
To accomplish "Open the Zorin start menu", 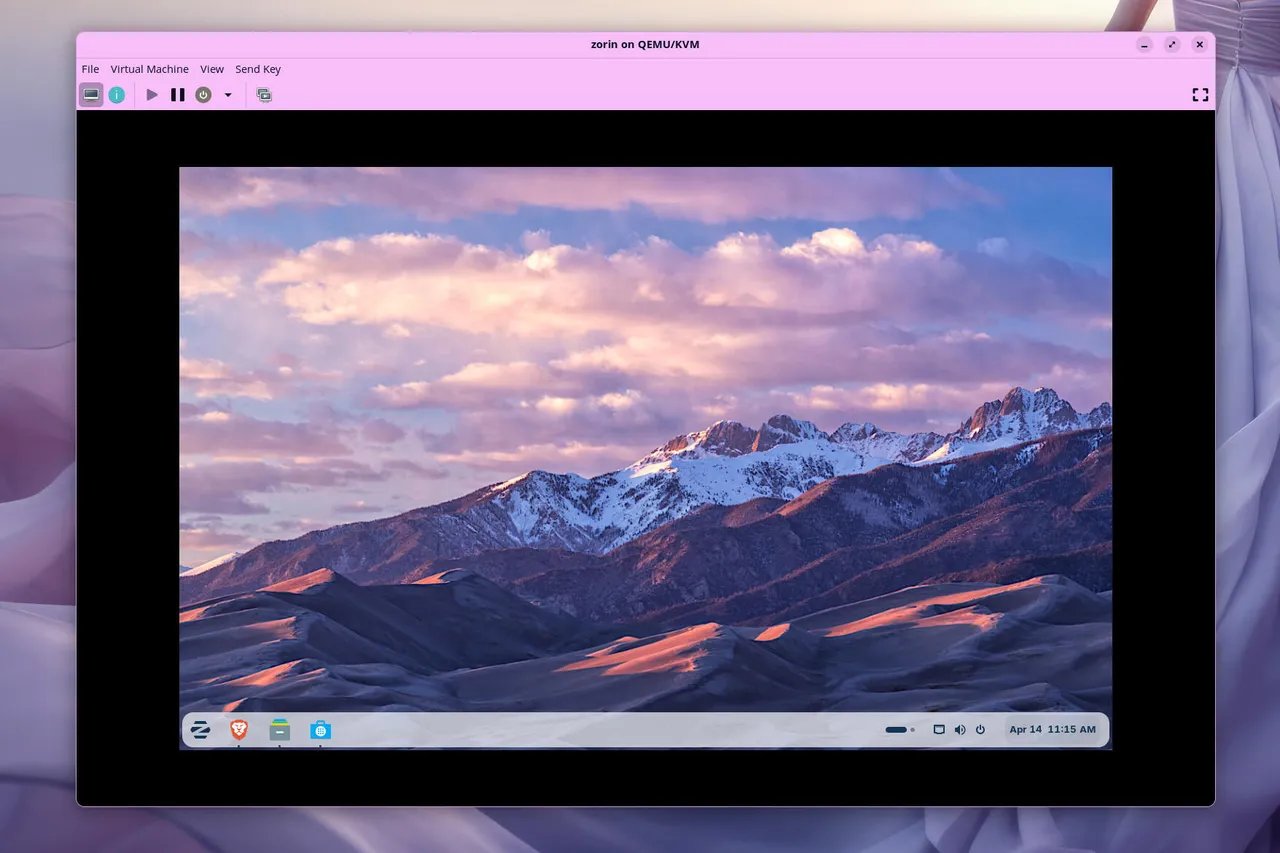I will pyautogui.click(x=200, y=730).
